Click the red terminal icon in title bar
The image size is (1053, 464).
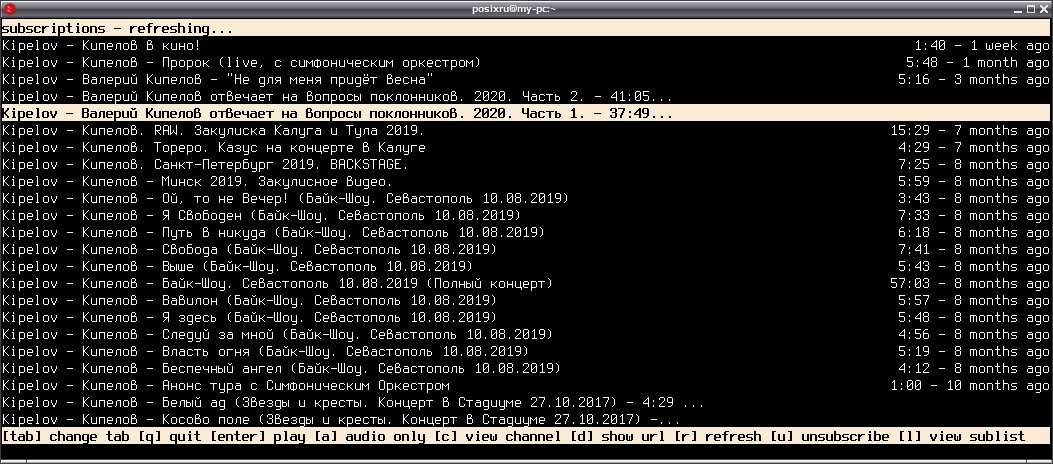9,9
